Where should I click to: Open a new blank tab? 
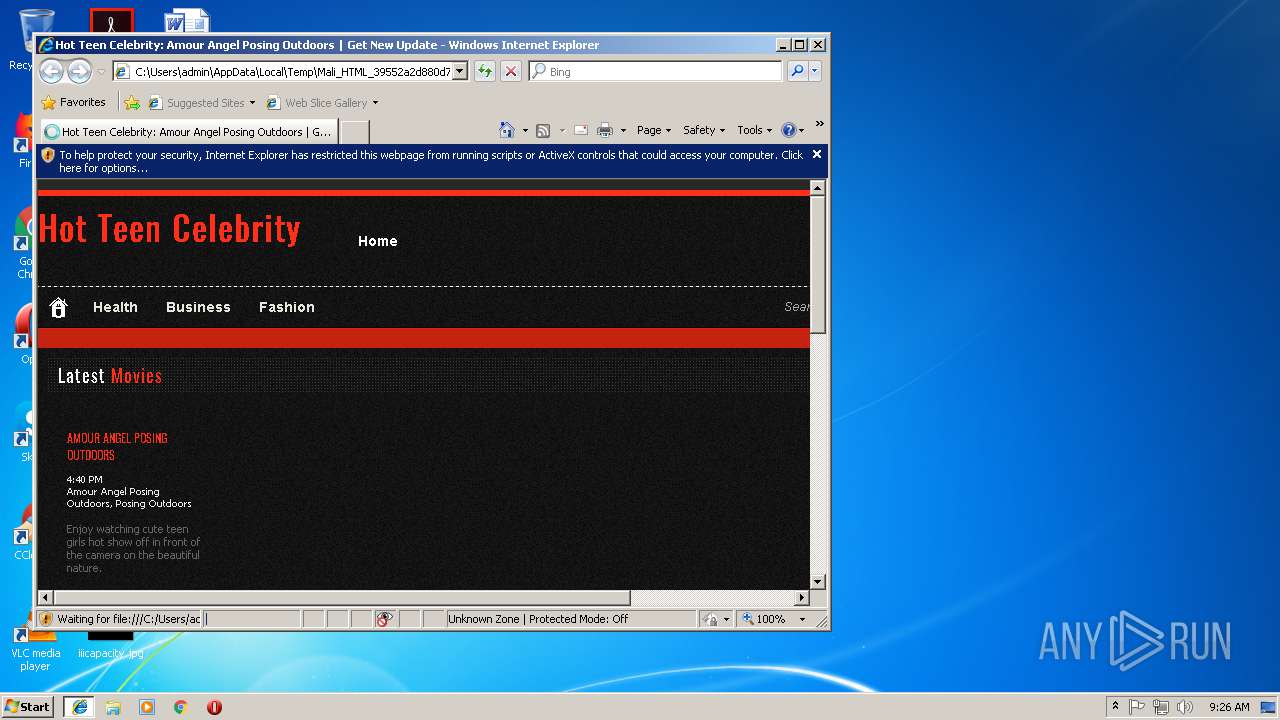(355, 132)
